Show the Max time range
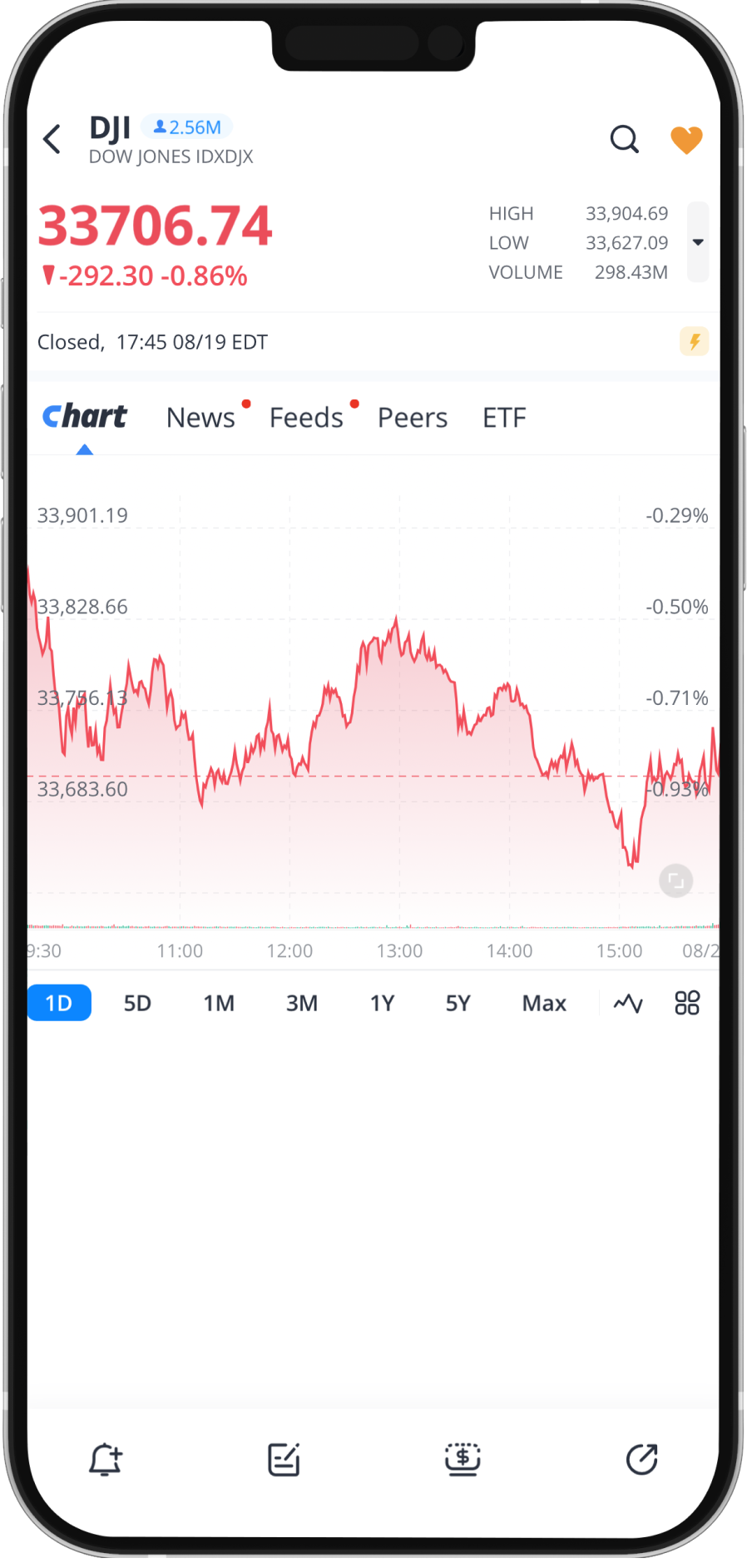Screen dimensions: 747x1568 [544, 1003]
